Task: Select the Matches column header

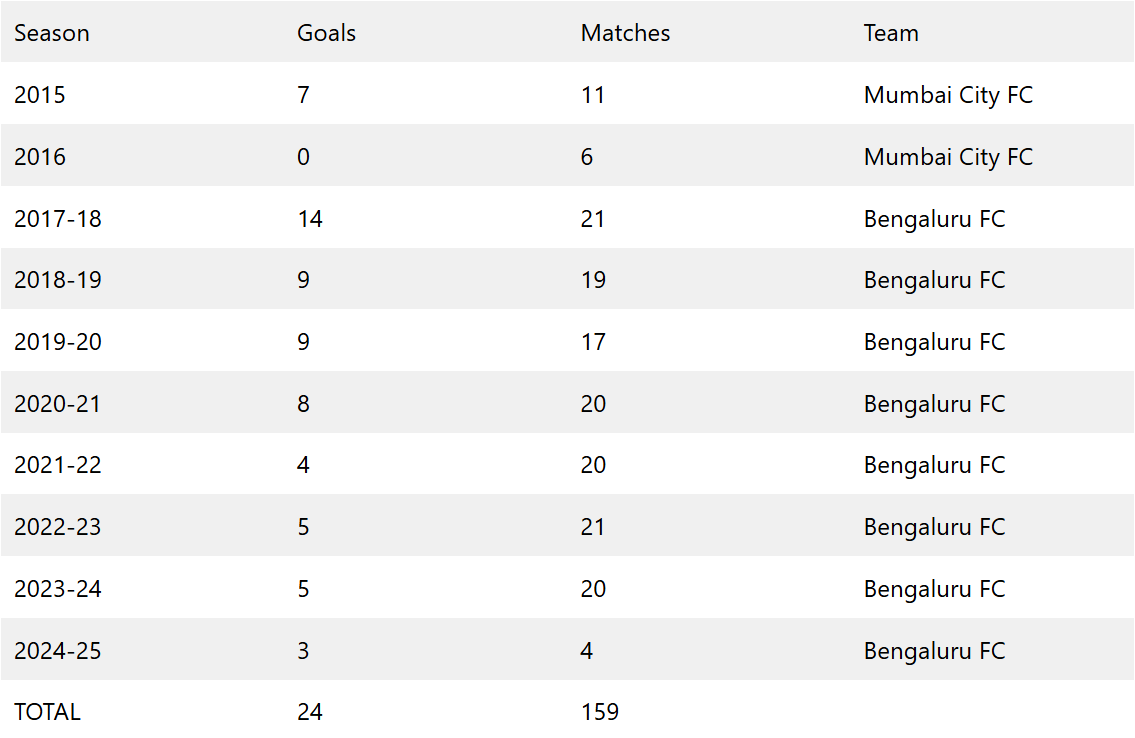Action: (625, 33)
